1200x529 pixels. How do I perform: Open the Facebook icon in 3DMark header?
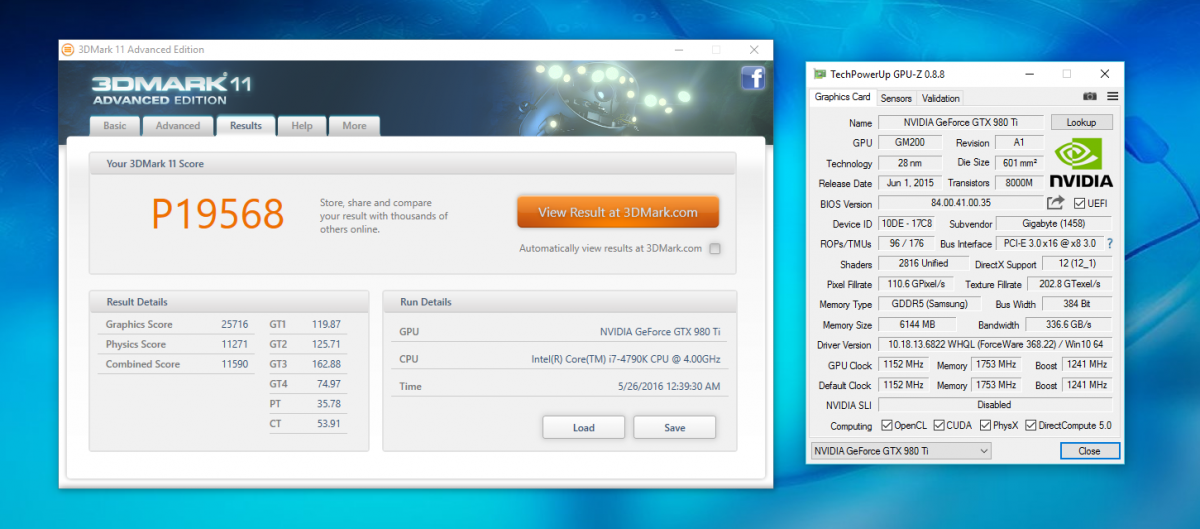click(x=753, y=79)
